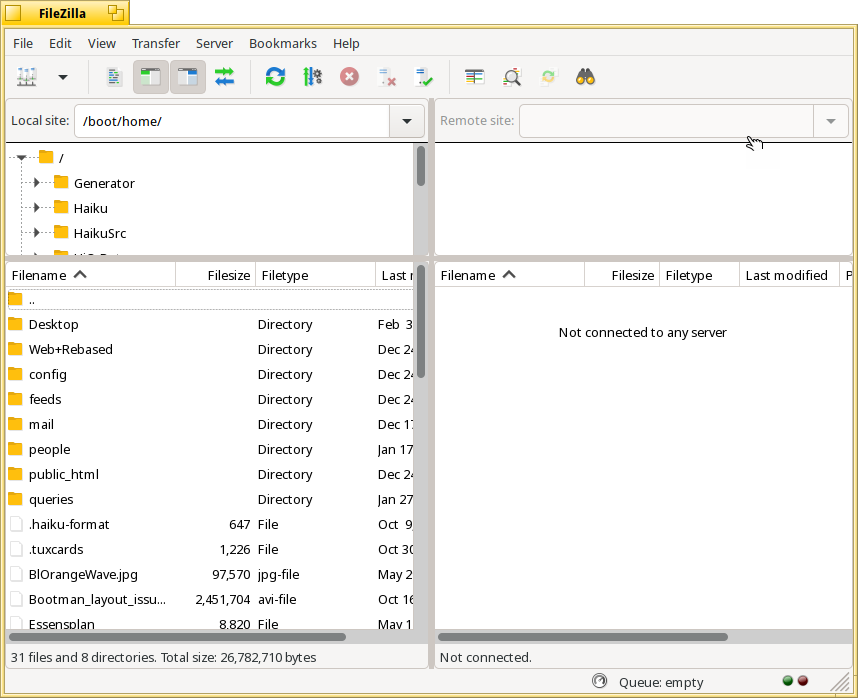Reconnect to last server

pos(424,77)
